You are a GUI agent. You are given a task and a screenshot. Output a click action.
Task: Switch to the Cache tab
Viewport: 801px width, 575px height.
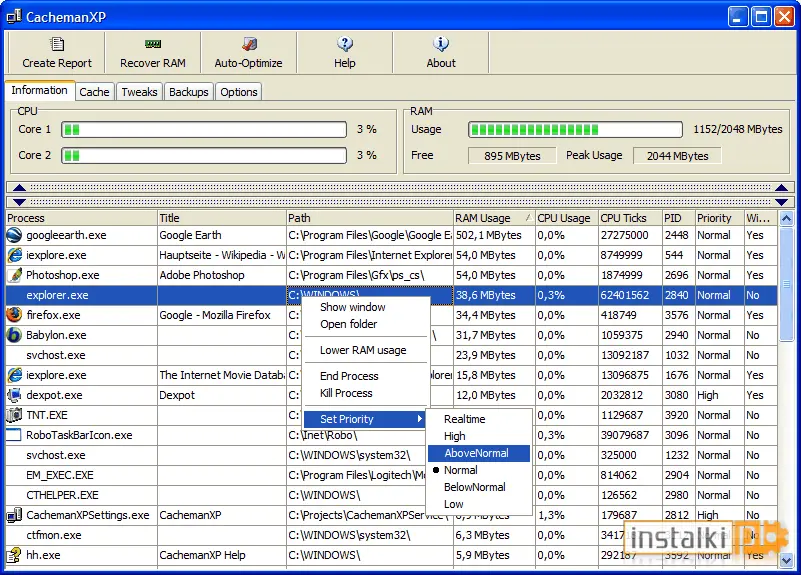95,92
